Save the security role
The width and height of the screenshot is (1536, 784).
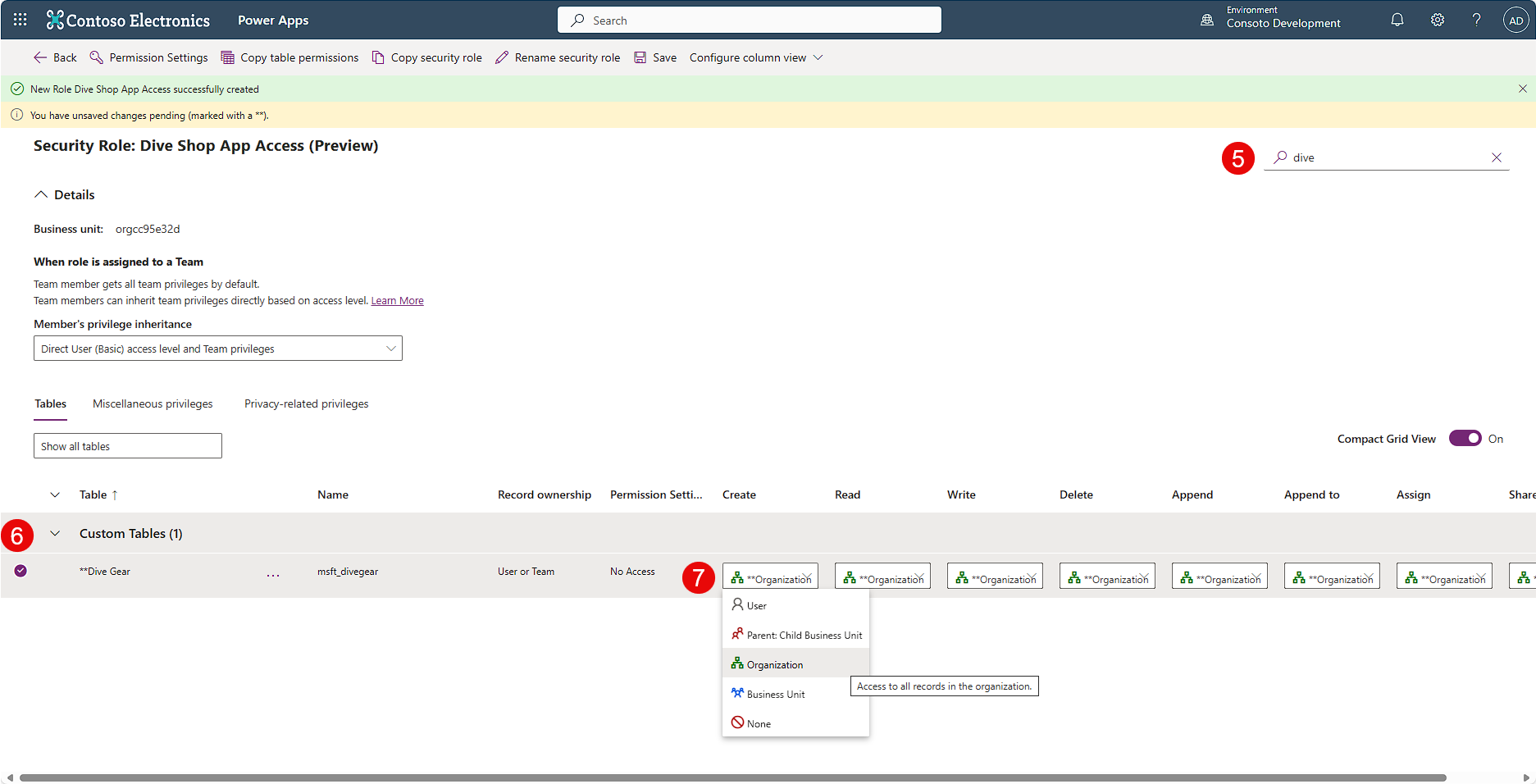tap(640, 57)
